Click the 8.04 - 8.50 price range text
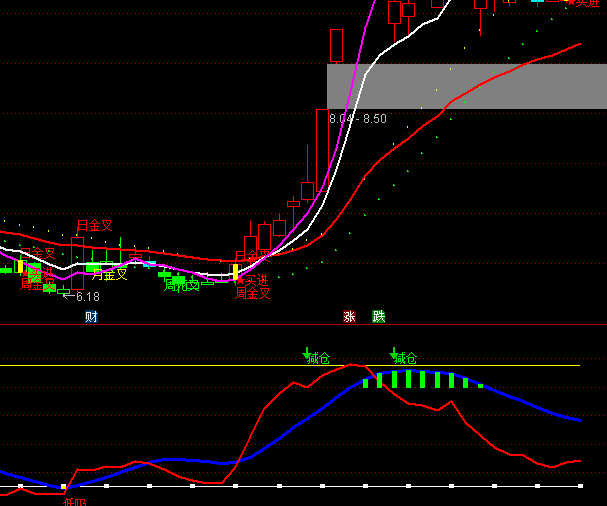Image resolution: width=607 pixels, height=506 pixels. tap(358, 119)
